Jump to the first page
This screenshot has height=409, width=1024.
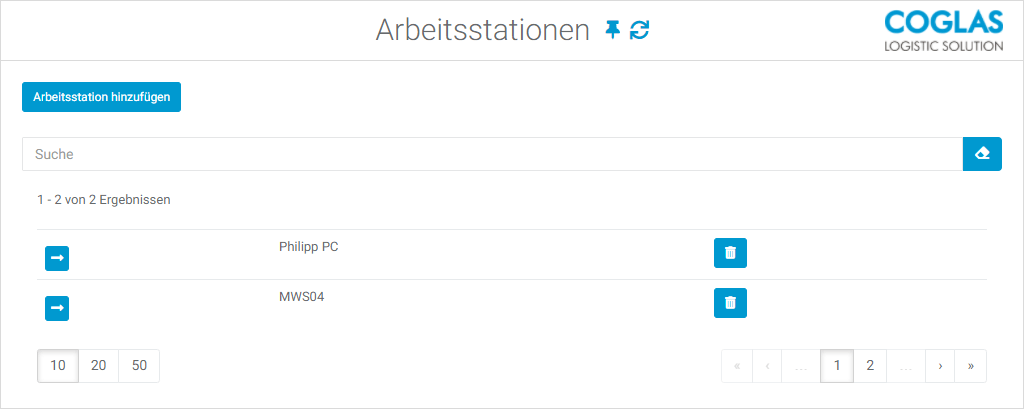[737, 366]
